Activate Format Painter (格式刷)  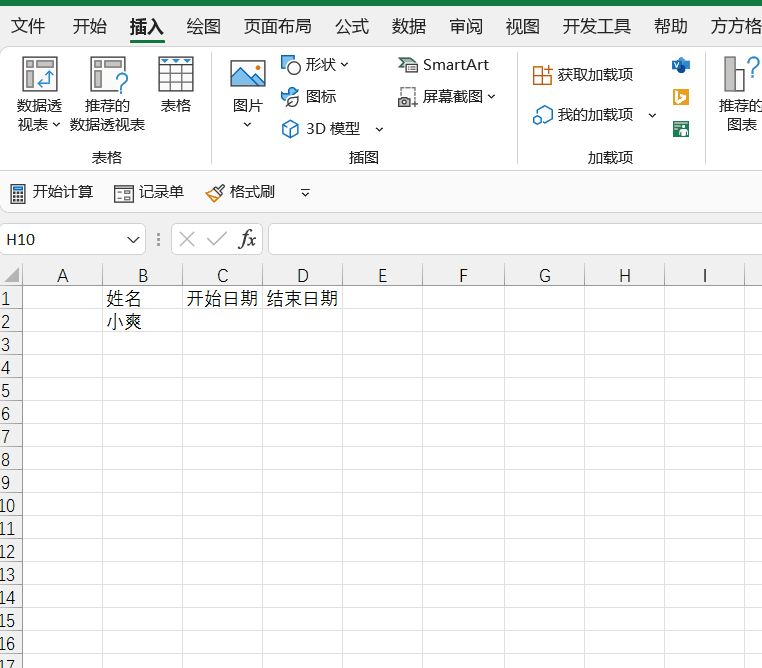[x=240, y=192]
